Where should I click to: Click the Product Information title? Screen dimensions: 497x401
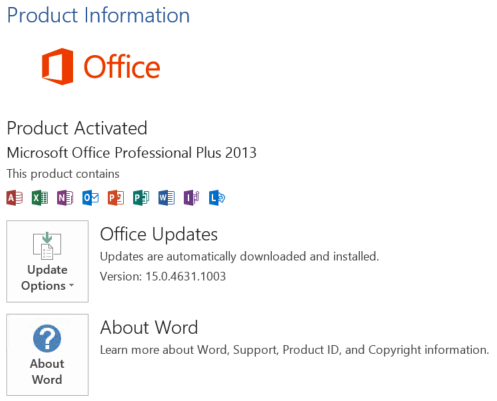coord(98,15)
